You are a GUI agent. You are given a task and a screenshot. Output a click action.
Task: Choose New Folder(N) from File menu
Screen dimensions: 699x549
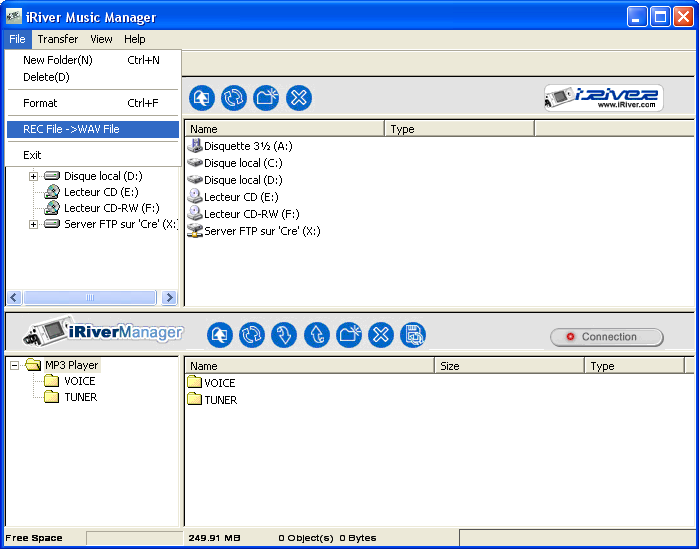93,60
